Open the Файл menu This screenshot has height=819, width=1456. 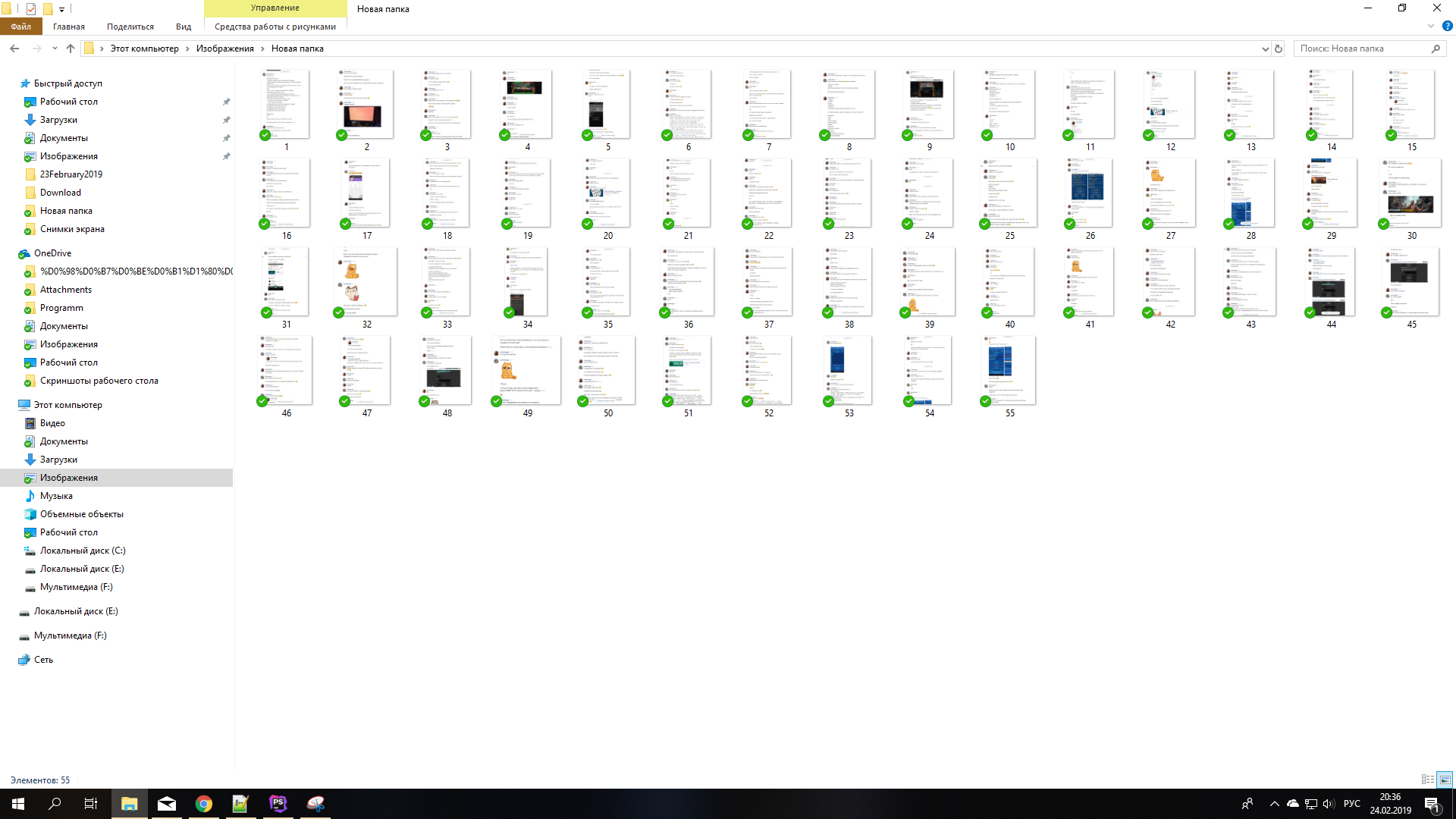tap(20, 27)
